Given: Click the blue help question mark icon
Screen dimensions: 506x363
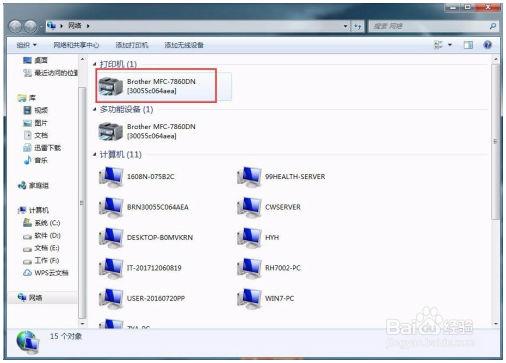Looking at the screenshot, I should point(487,45).
